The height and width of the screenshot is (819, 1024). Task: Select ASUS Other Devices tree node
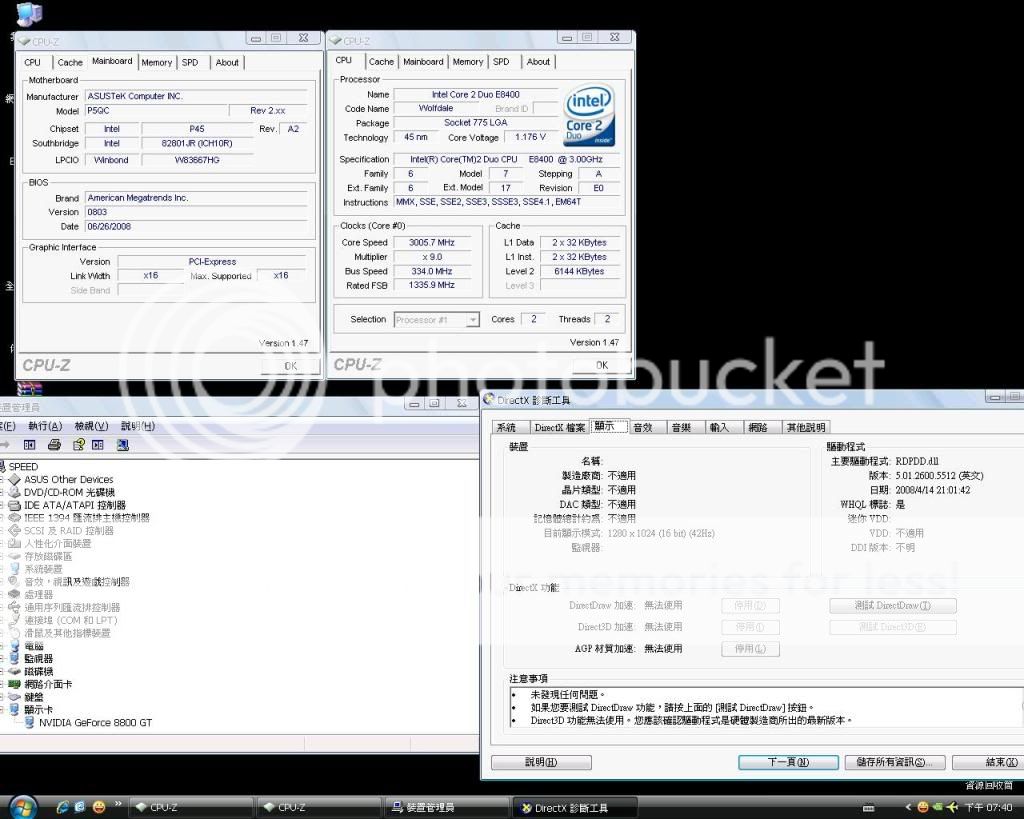(x=69, y=479)
